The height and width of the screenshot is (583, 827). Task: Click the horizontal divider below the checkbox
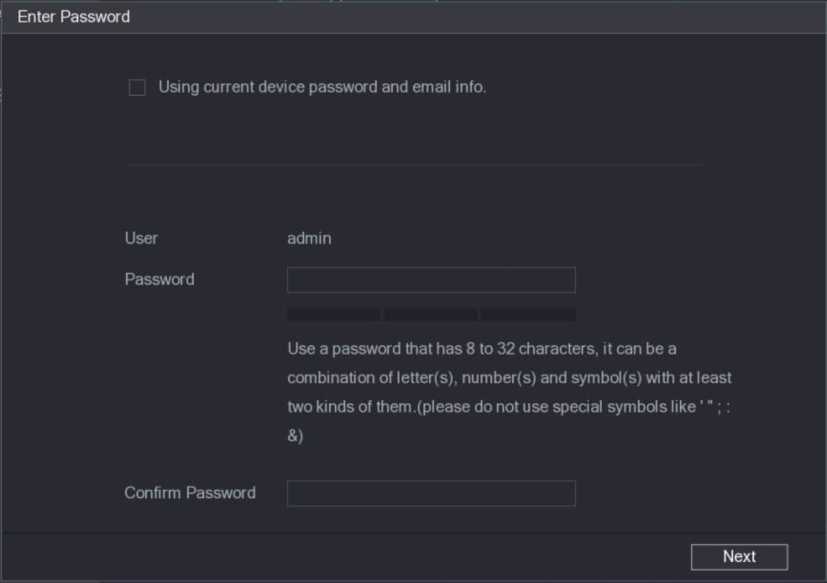415,164
